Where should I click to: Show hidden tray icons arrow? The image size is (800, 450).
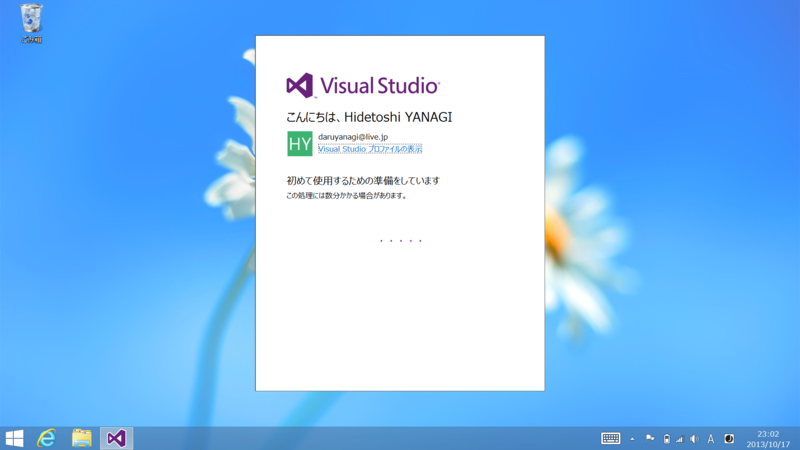click(x=632, y=439)
